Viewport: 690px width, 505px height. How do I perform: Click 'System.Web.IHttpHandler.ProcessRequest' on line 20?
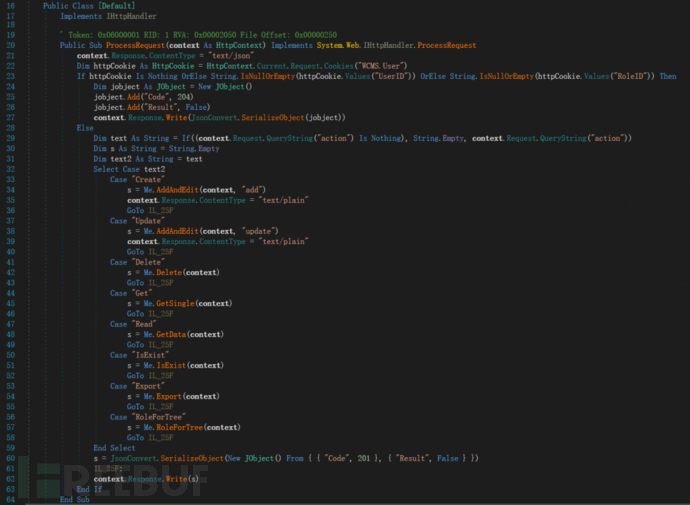point(396,45)
